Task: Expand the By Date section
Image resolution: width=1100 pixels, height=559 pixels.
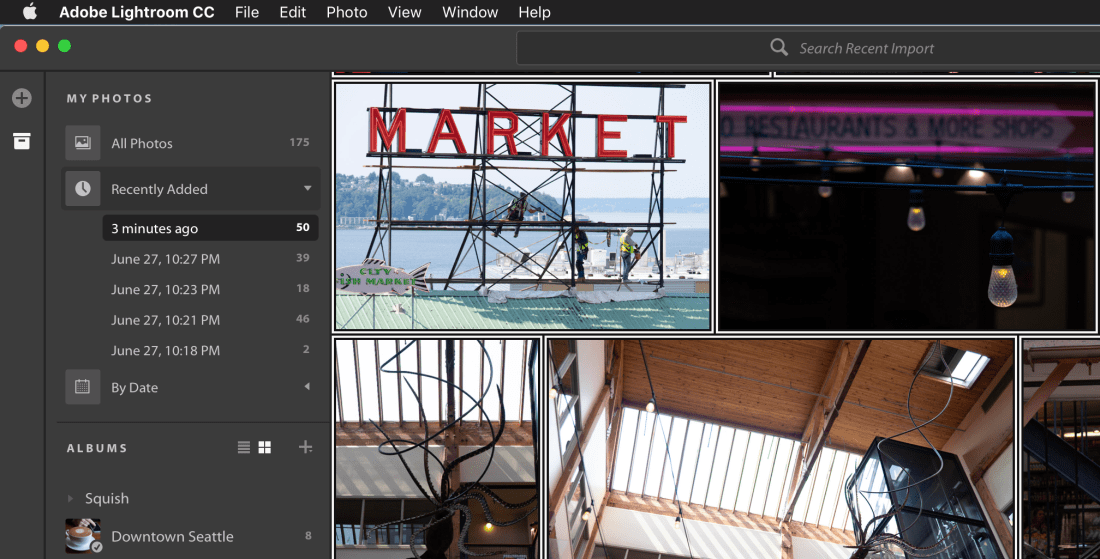Action: tap(307, 387)
